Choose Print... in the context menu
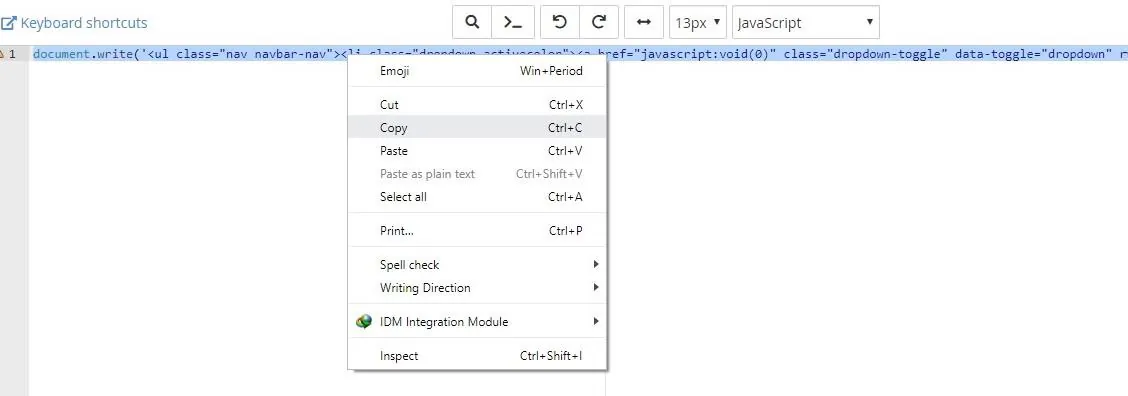Image resolution: width=1128 pixels, height=396 pixels. (477, 231)
